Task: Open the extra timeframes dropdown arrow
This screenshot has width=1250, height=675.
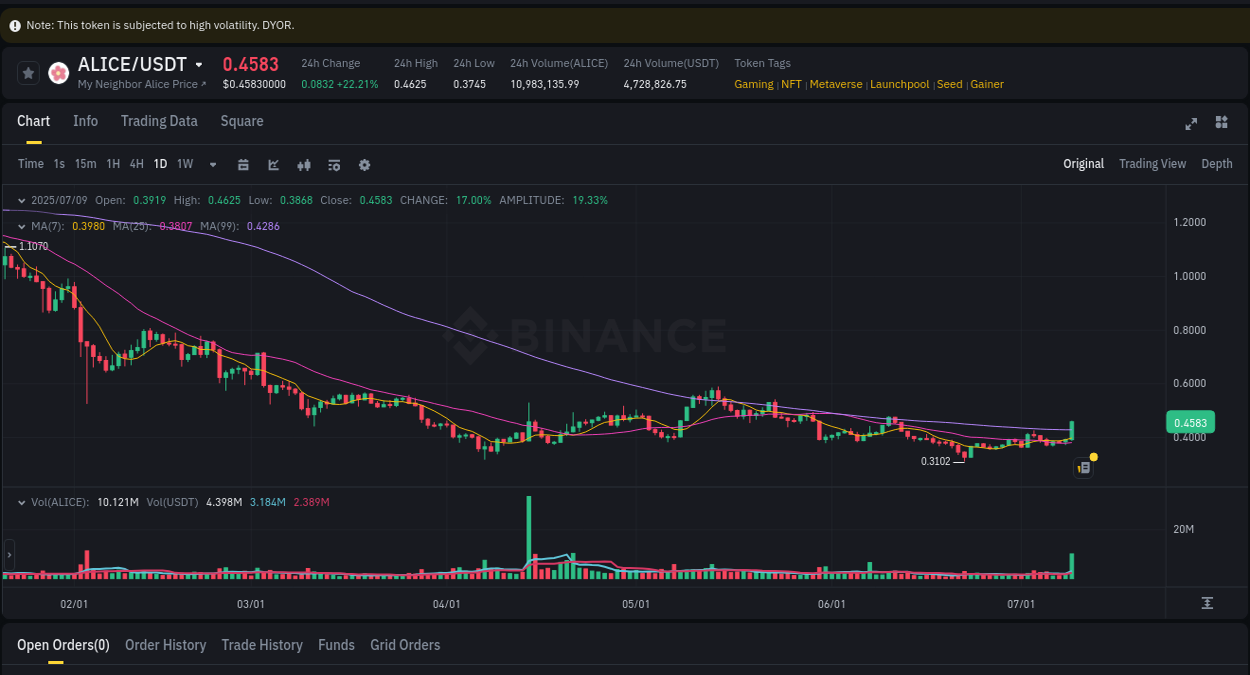Action: (x=212, y=164)
